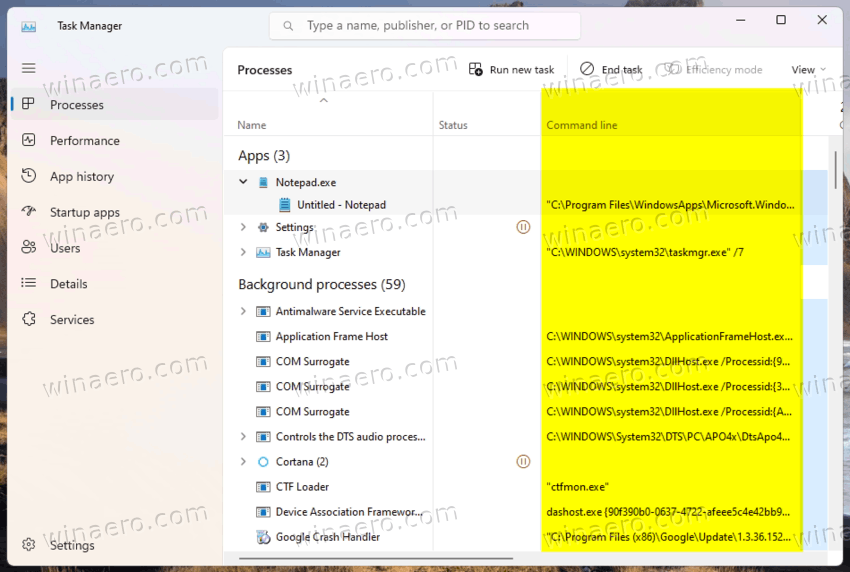The width and height of the screenshot is (850, 572).
Task: Go to the Services page
Action: (115, 319)
